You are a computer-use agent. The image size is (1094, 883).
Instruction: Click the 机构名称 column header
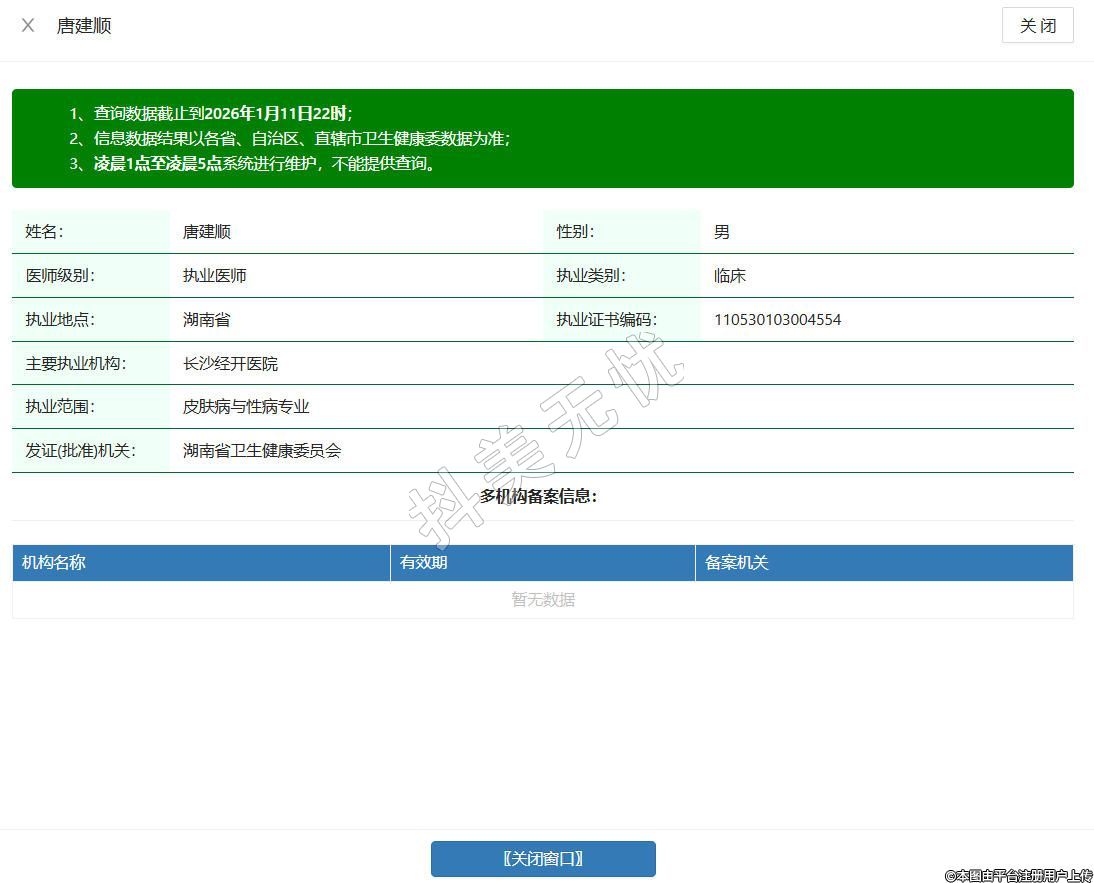[55, 563]
